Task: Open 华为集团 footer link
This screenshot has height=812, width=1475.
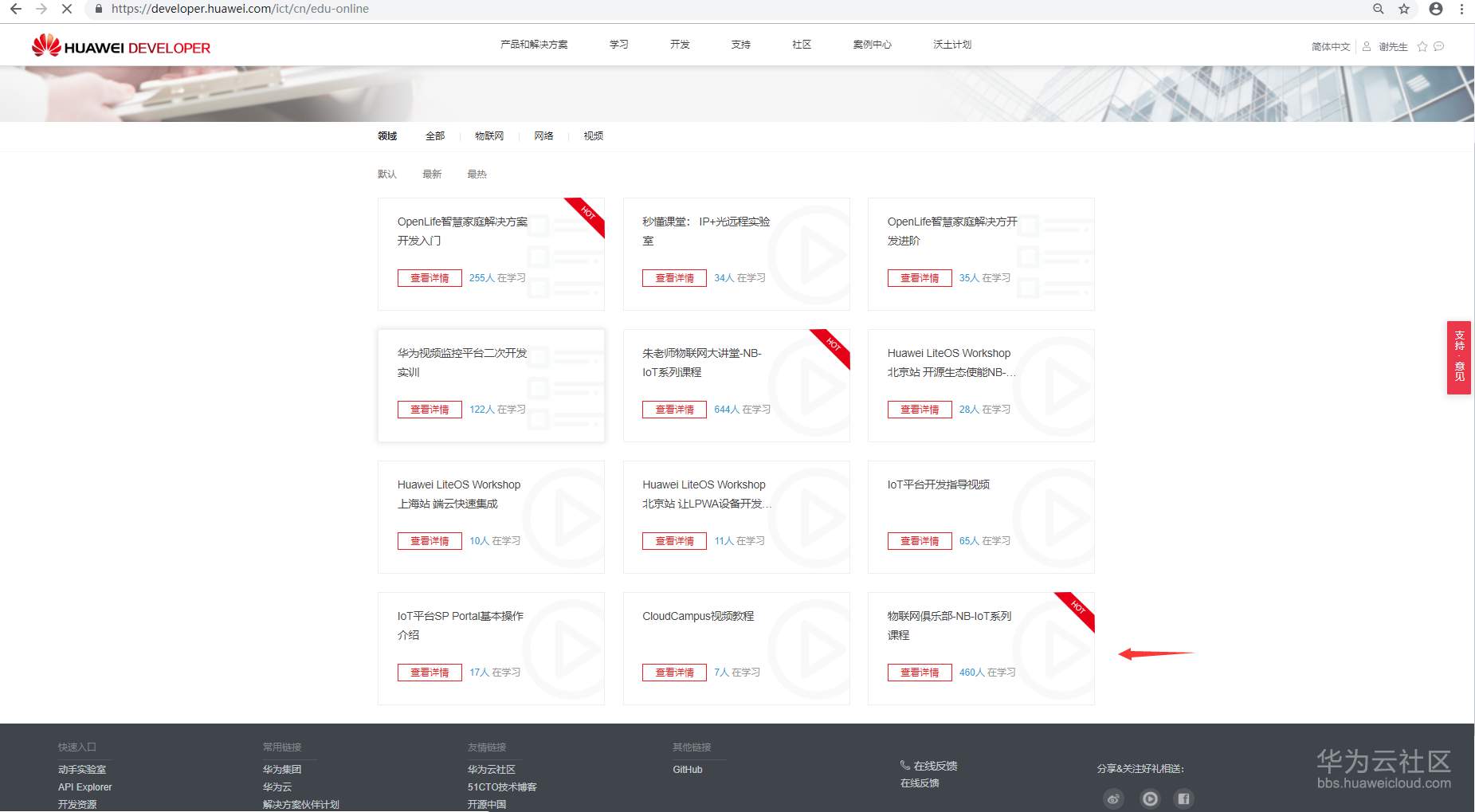Action: [282, 770]
